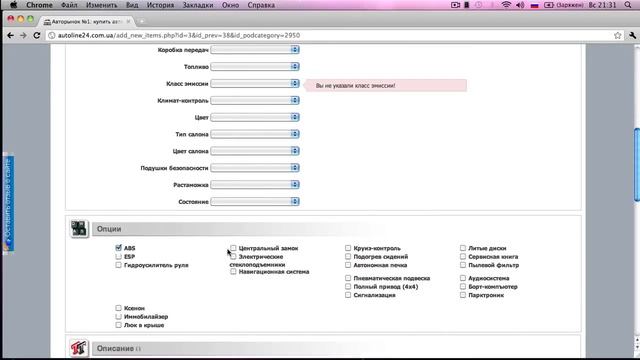The image size is (640, 360).
Task: Tick the Сервисная книга checkbox
Action: [463, 256]
